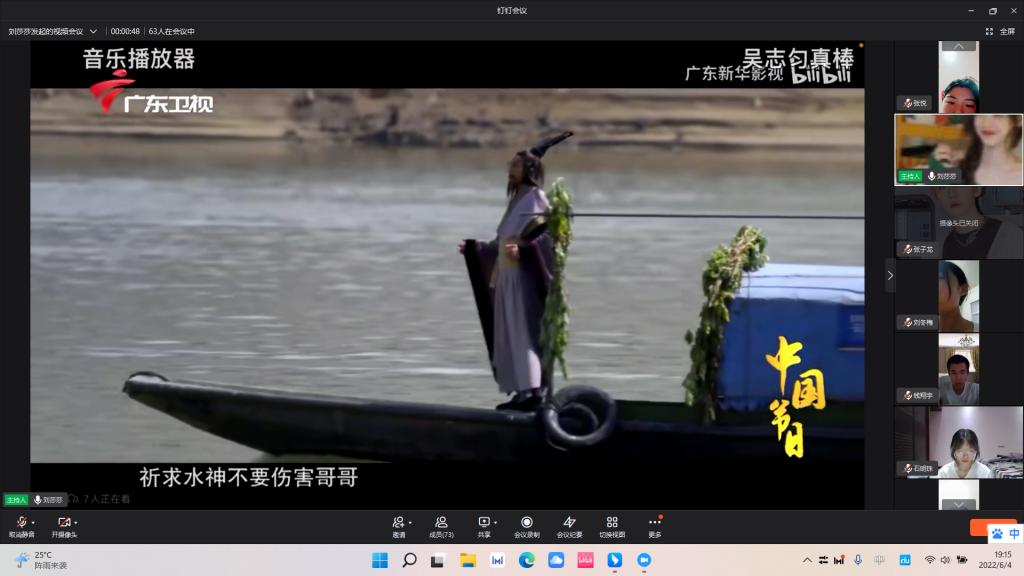Enter 全屏 fullscreen mode
Image resolution: width=1024 pixels, height=576 pixels.
coord(1000,31)
